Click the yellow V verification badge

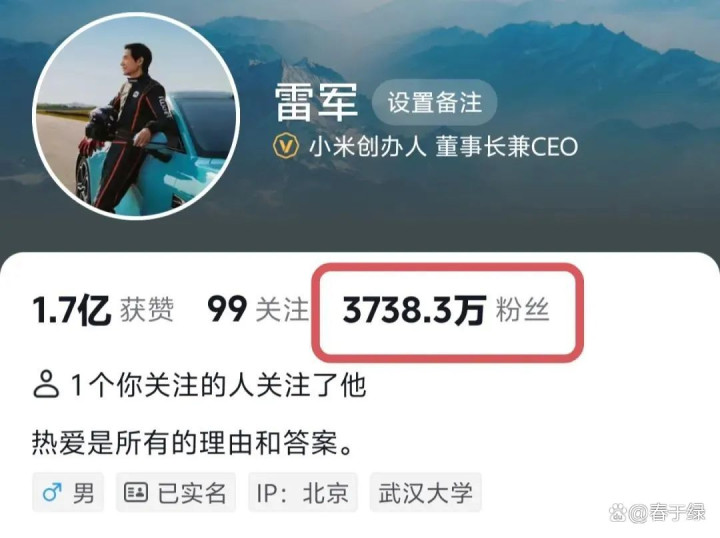point(286,146)
